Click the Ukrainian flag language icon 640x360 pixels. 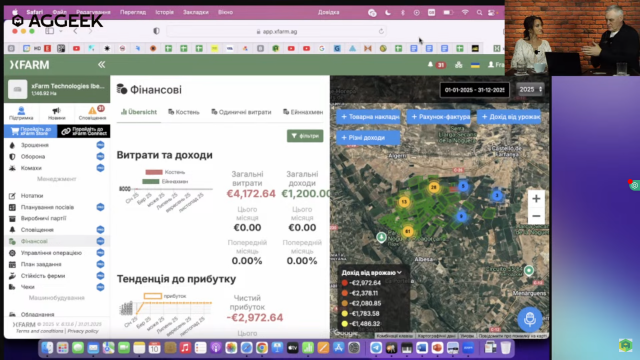pyautogui.click(x=475, y=65)
